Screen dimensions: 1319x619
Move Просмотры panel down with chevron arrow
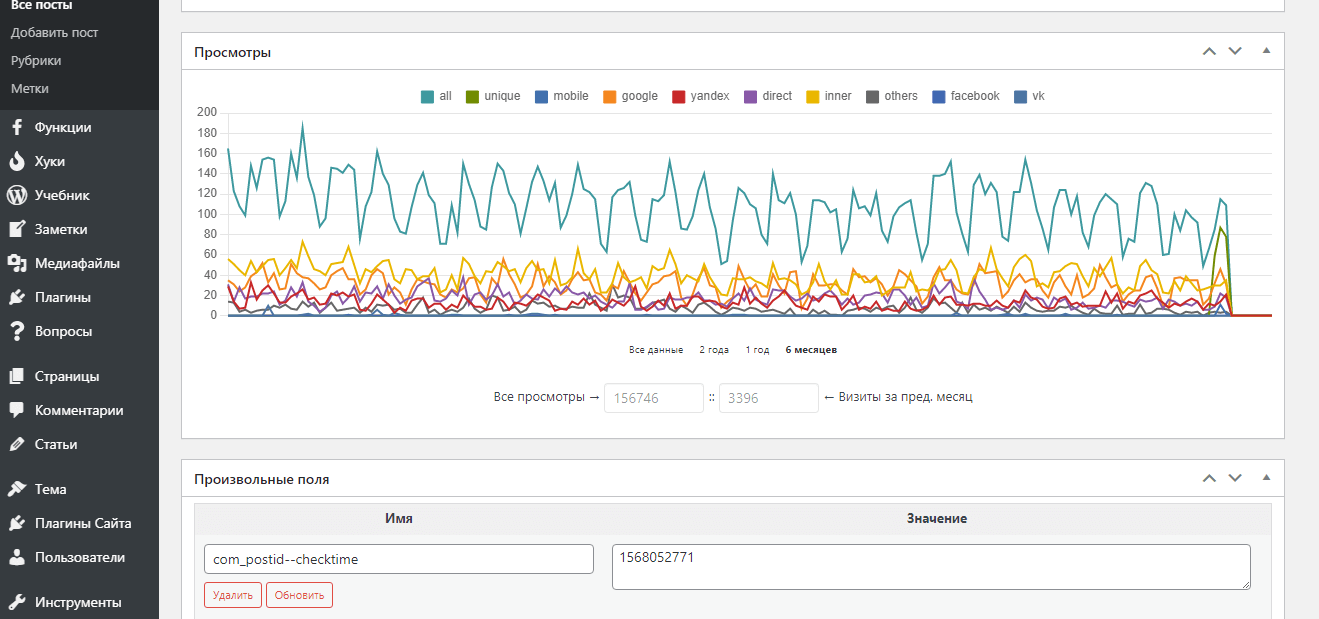pyautogui.click(x=1235, y=51)
